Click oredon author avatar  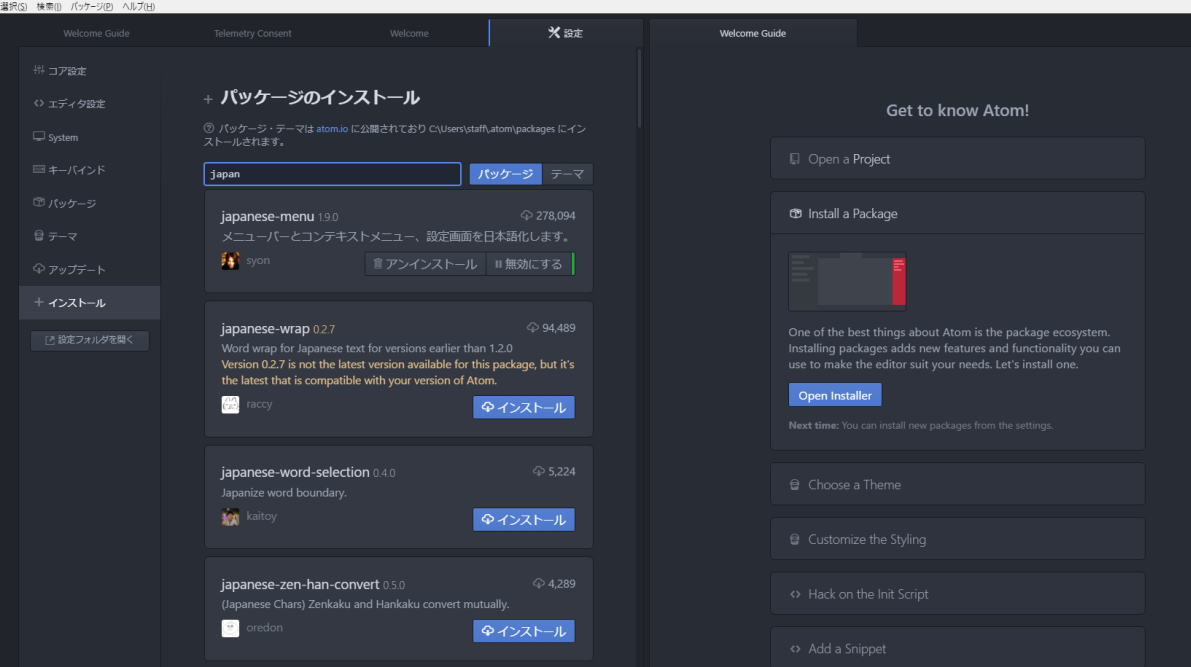[230, 628]
